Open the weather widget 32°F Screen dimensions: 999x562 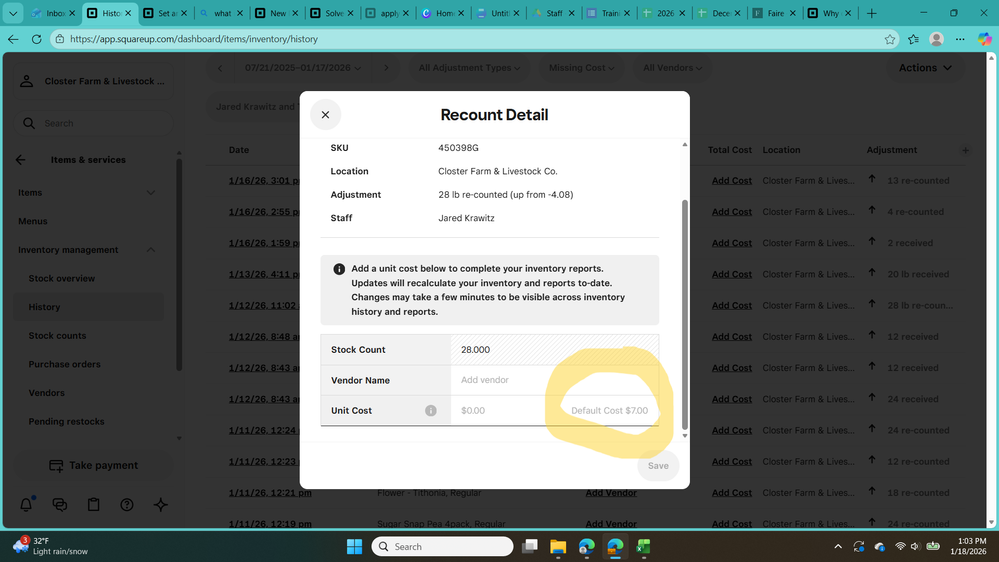51,546
